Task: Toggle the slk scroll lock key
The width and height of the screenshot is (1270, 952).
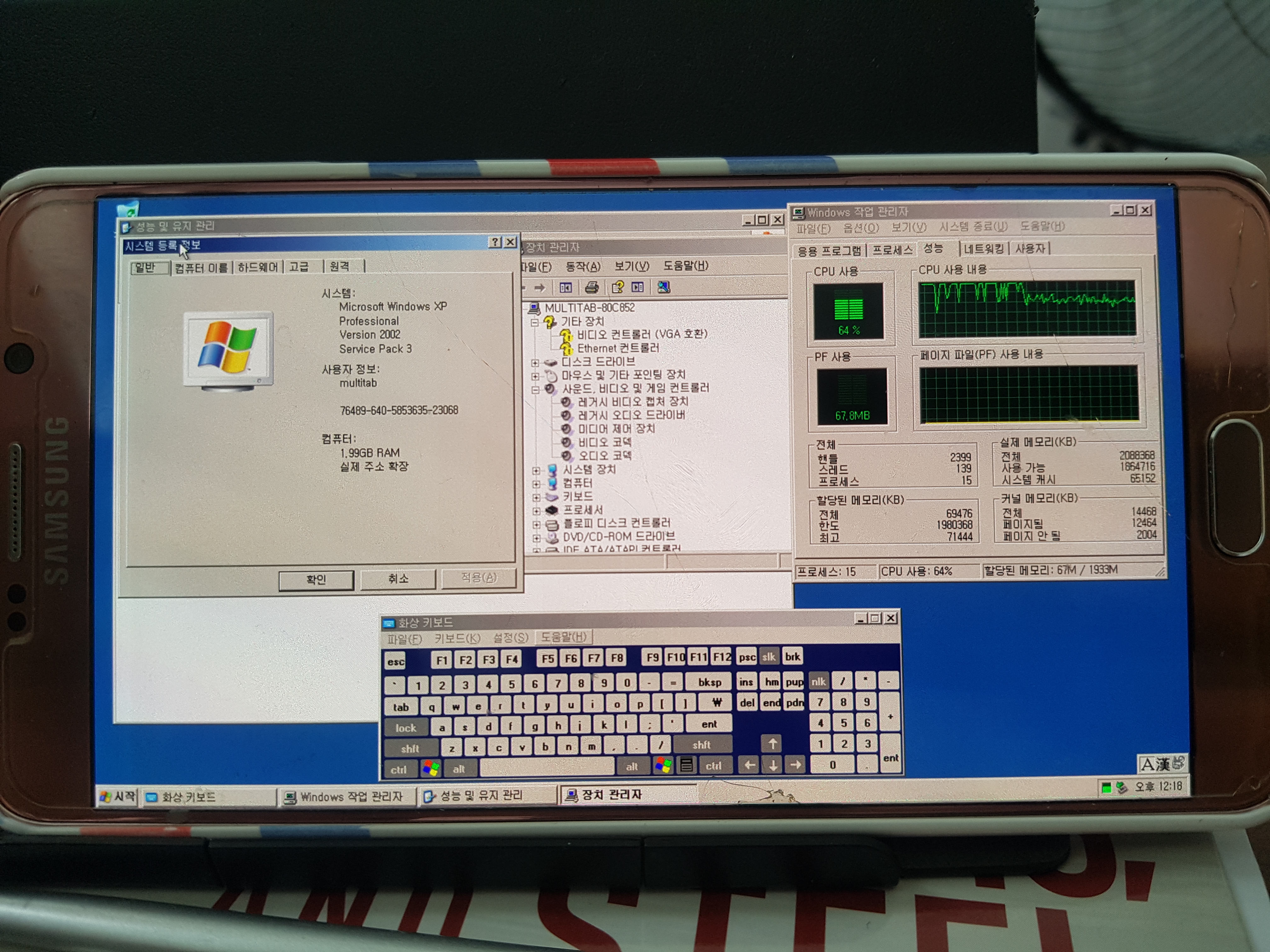Action: 769,657
